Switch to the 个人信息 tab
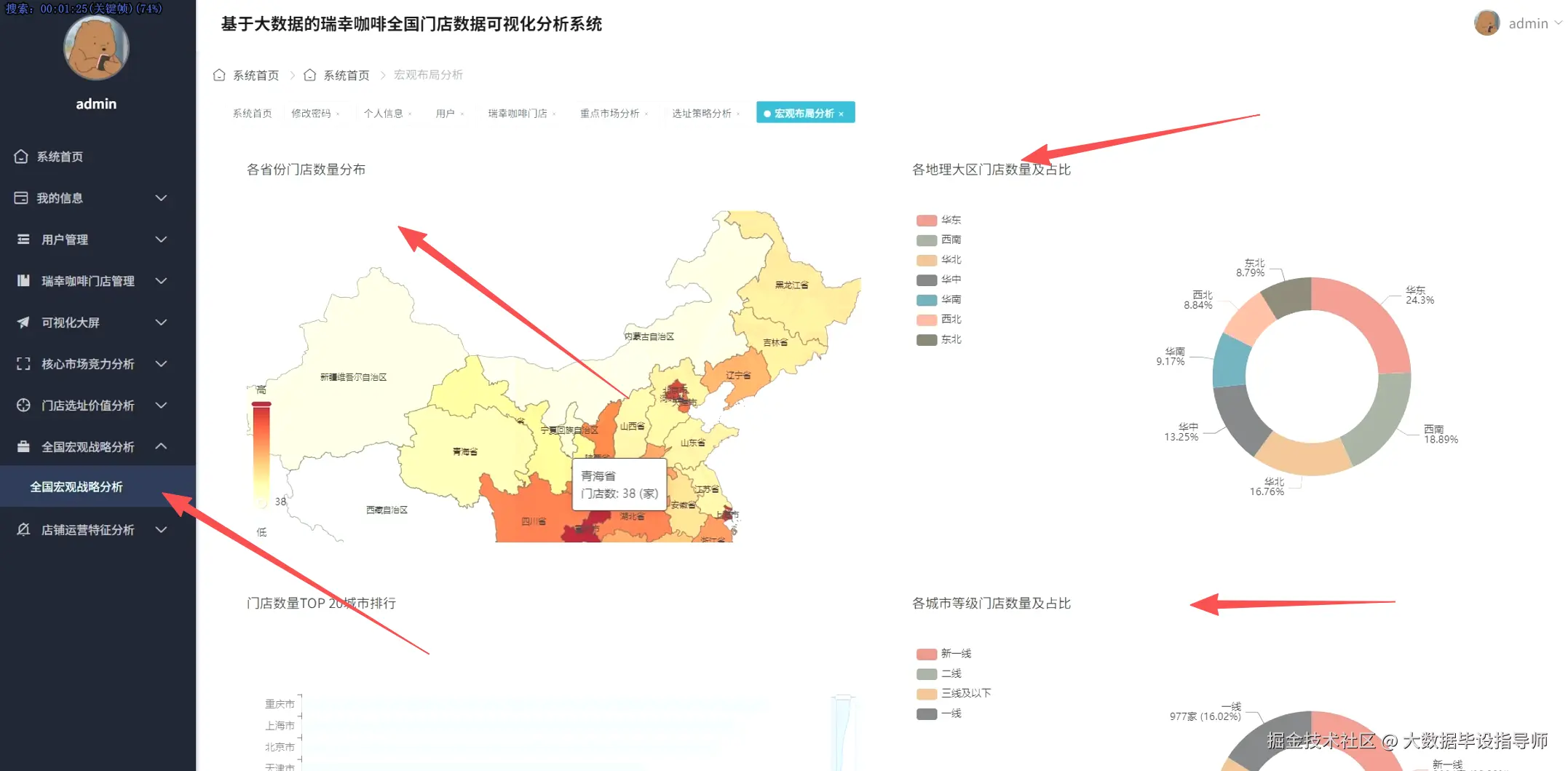Image resolution: width=1568 pixels, height=771 pixels. pyautogui.click(x=383, y=114)
